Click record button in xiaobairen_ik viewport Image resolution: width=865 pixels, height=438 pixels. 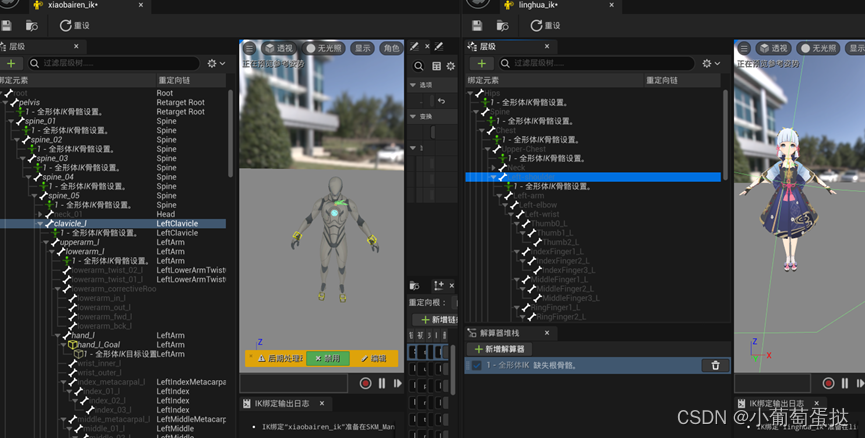click(x=365, y=383)
